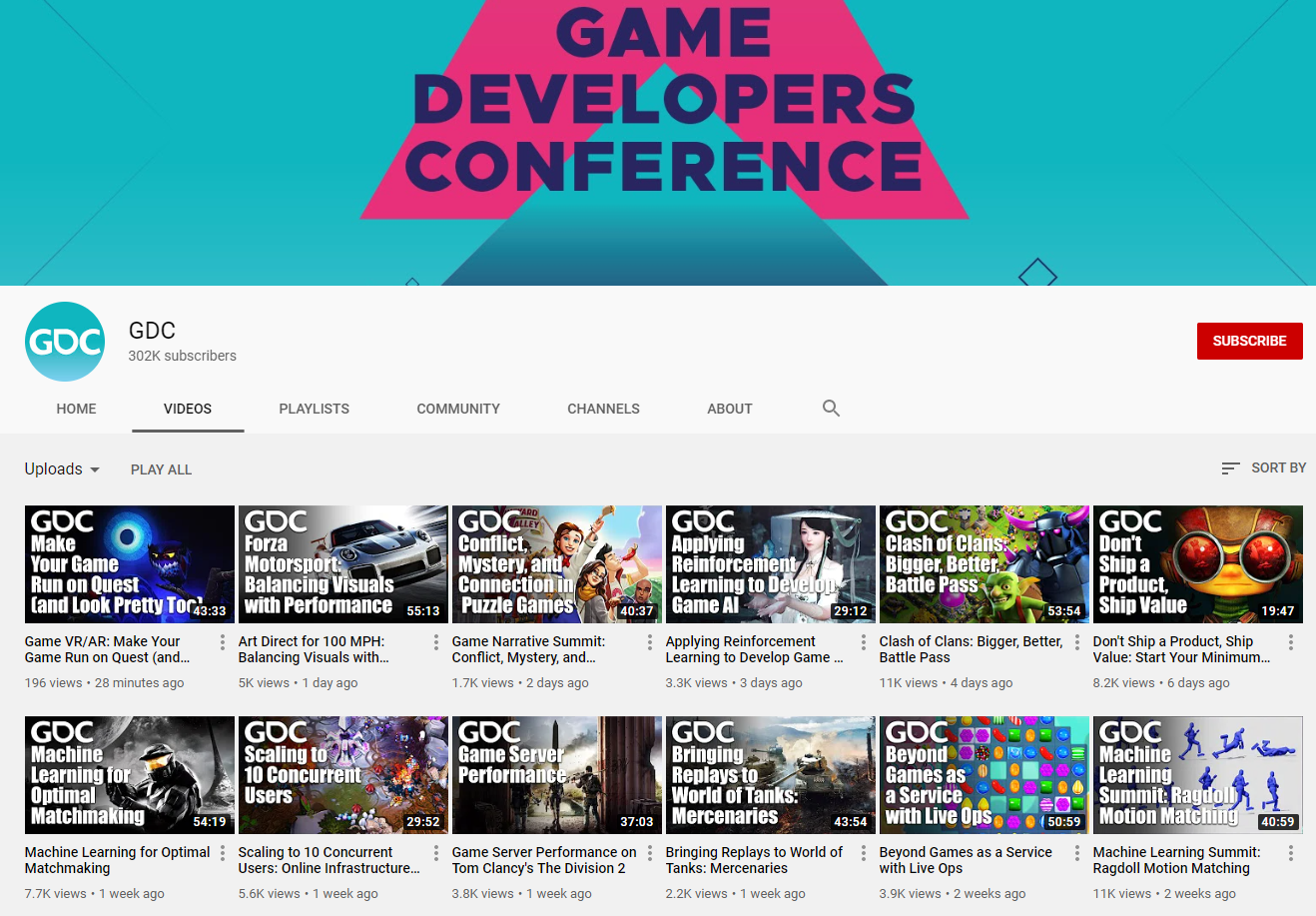Image resolution: width=1316 pixels, height=916 pixels.
Task: Click the World of Tanks Mercenaries thumbnail
Action: [x=771, y=775]
